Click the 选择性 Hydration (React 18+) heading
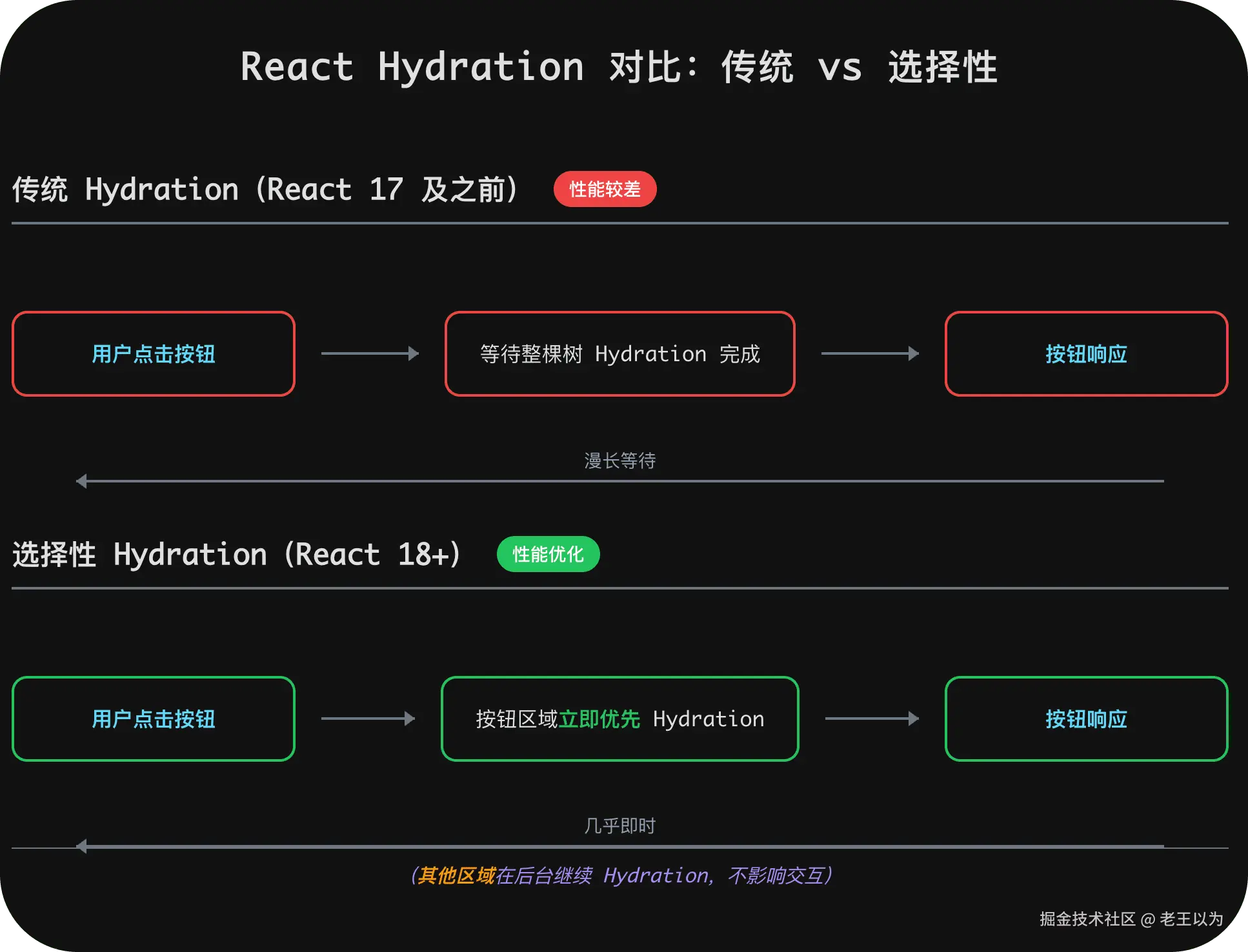Image resolution: width=1248 pixels, height=952 pixels. tap(236, 555)
